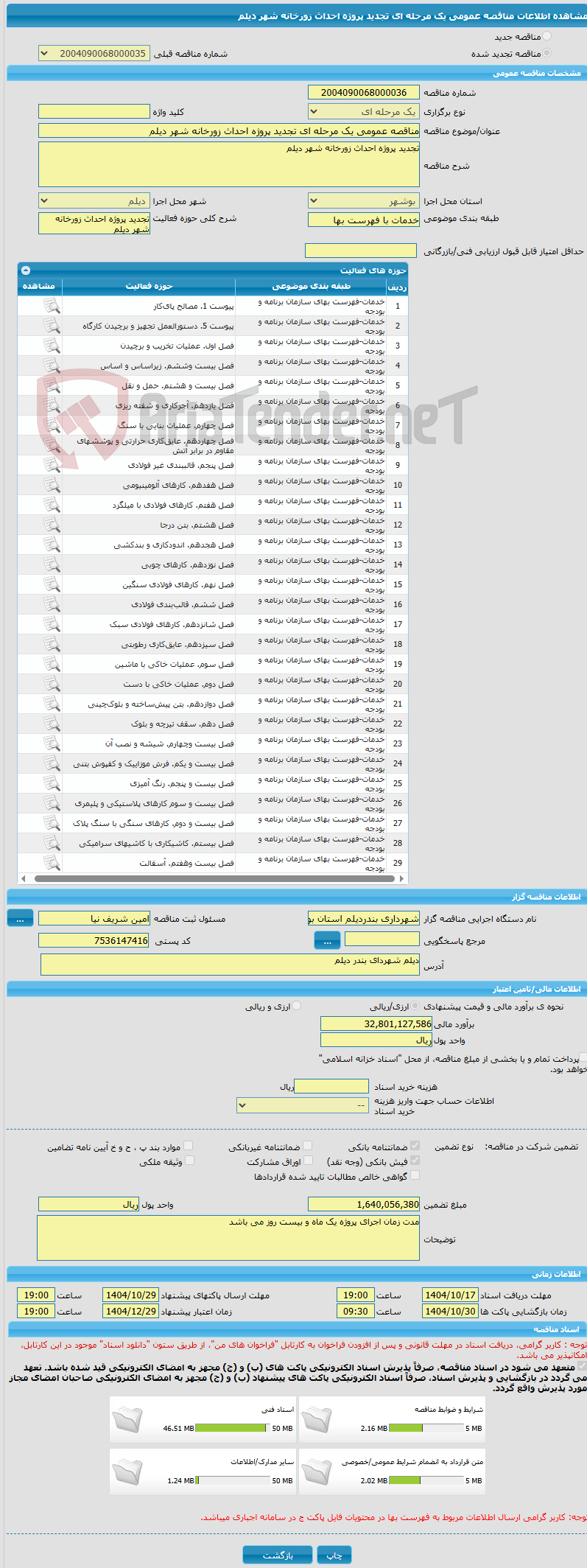This screenshot has height=1568, width=587.
Task: Click magnifier icon in row 4 زیراساس و اساس
Action: 52,365
